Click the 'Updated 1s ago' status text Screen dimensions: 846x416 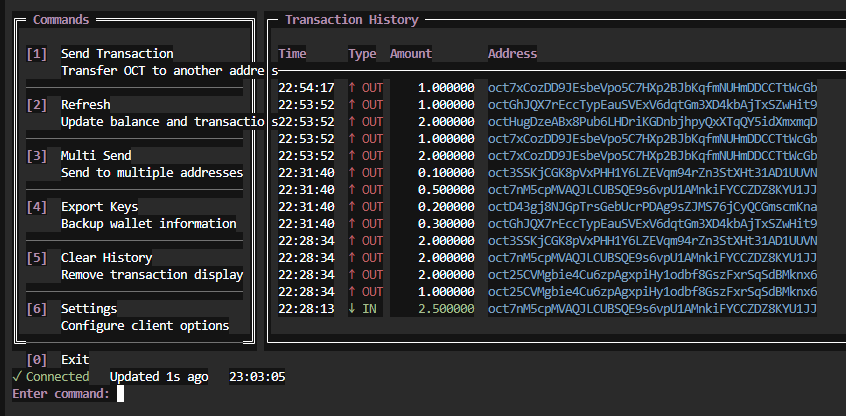click(159, 377)
